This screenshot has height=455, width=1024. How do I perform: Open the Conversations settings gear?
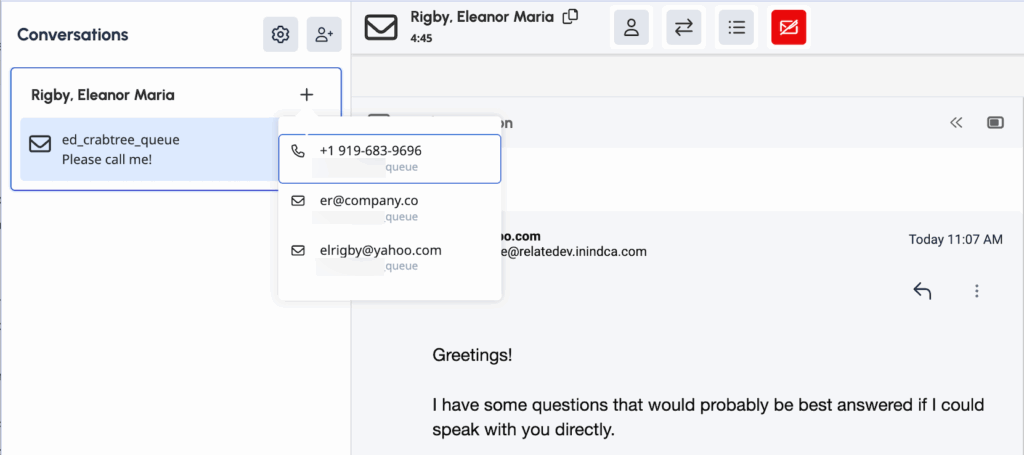tap(281, 35)
